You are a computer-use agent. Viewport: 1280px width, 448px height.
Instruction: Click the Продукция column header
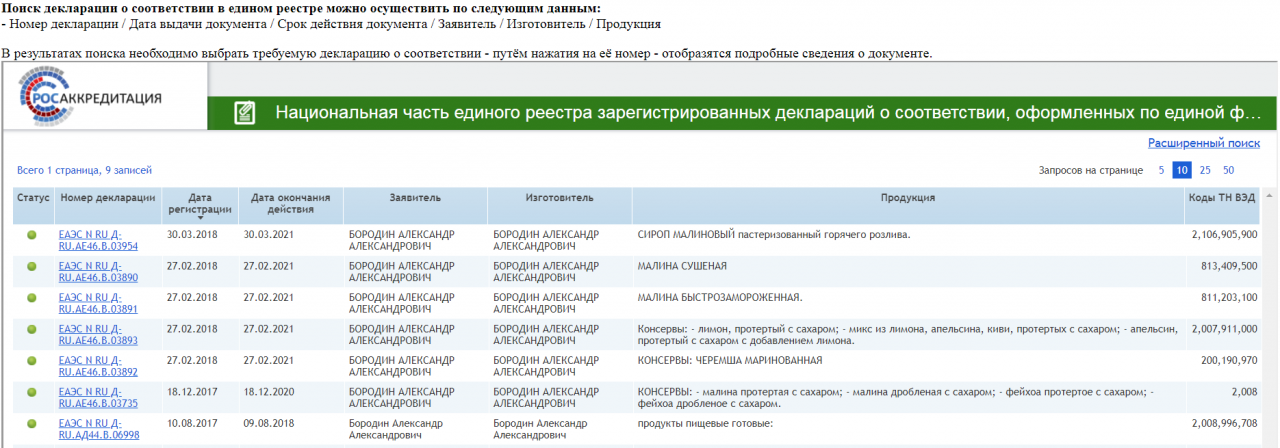tap(908, 198)
